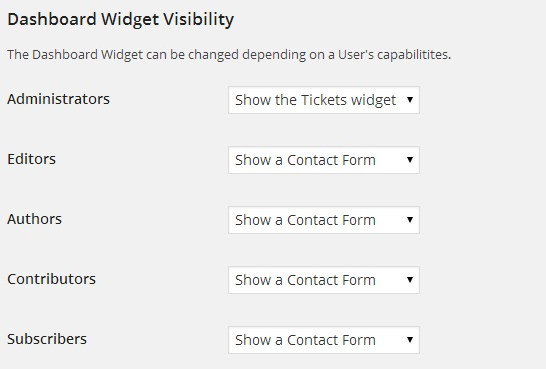Click the arrow icon in Editors dropdown
Viewport: 546px width, 369px height.
tap(410, 160)
